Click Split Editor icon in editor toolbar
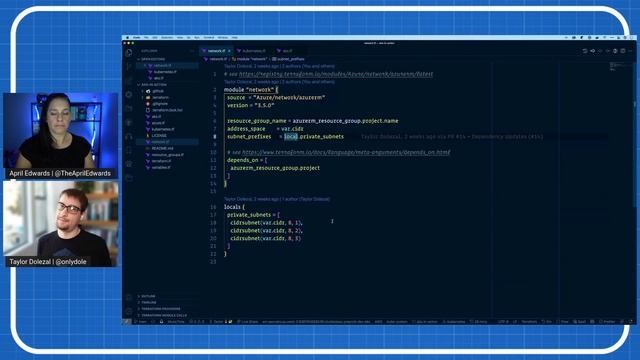Screen dimensions: 640x360 point(623,51)
